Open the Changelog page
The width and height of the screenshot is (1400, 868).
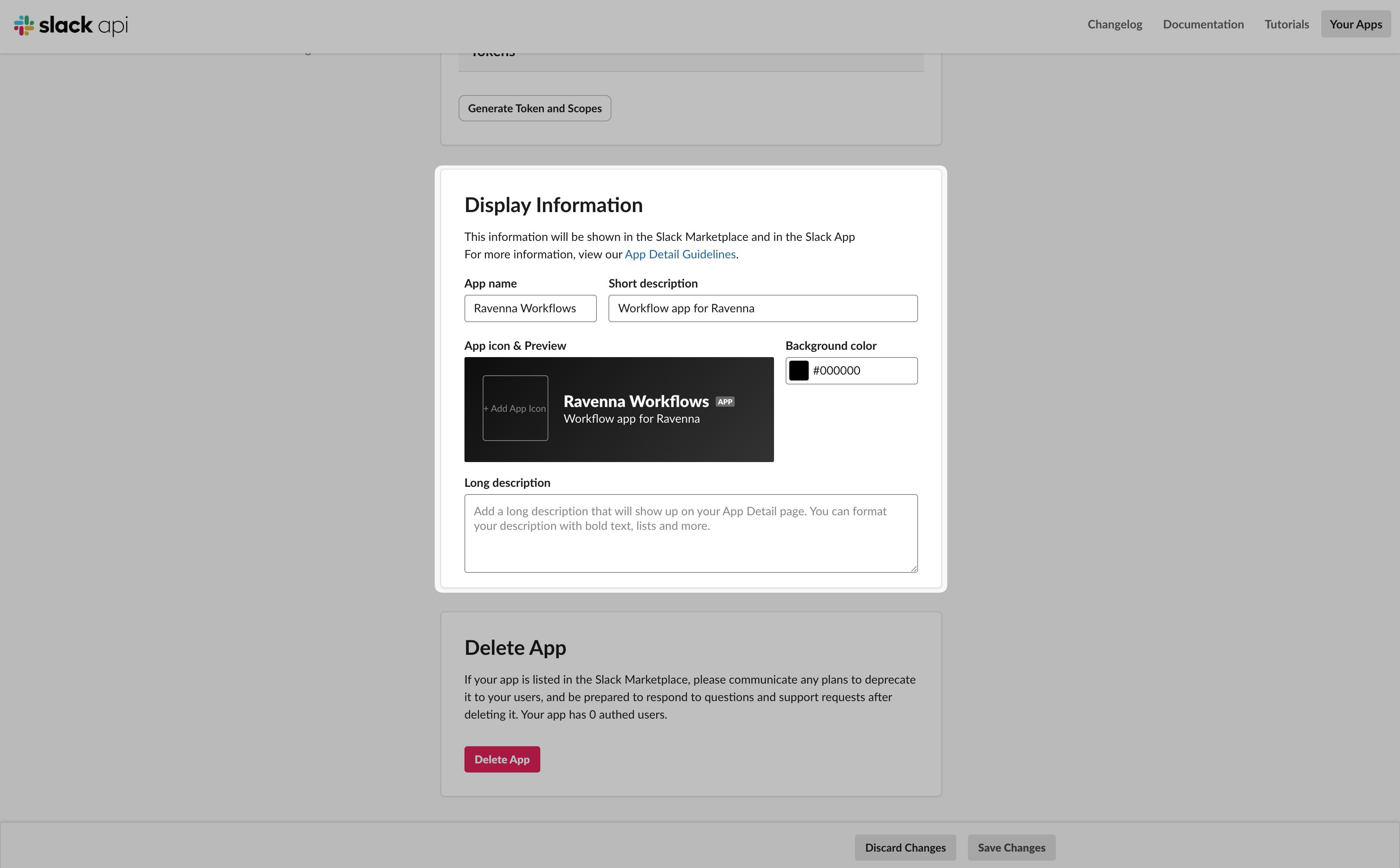[1115, 24]
